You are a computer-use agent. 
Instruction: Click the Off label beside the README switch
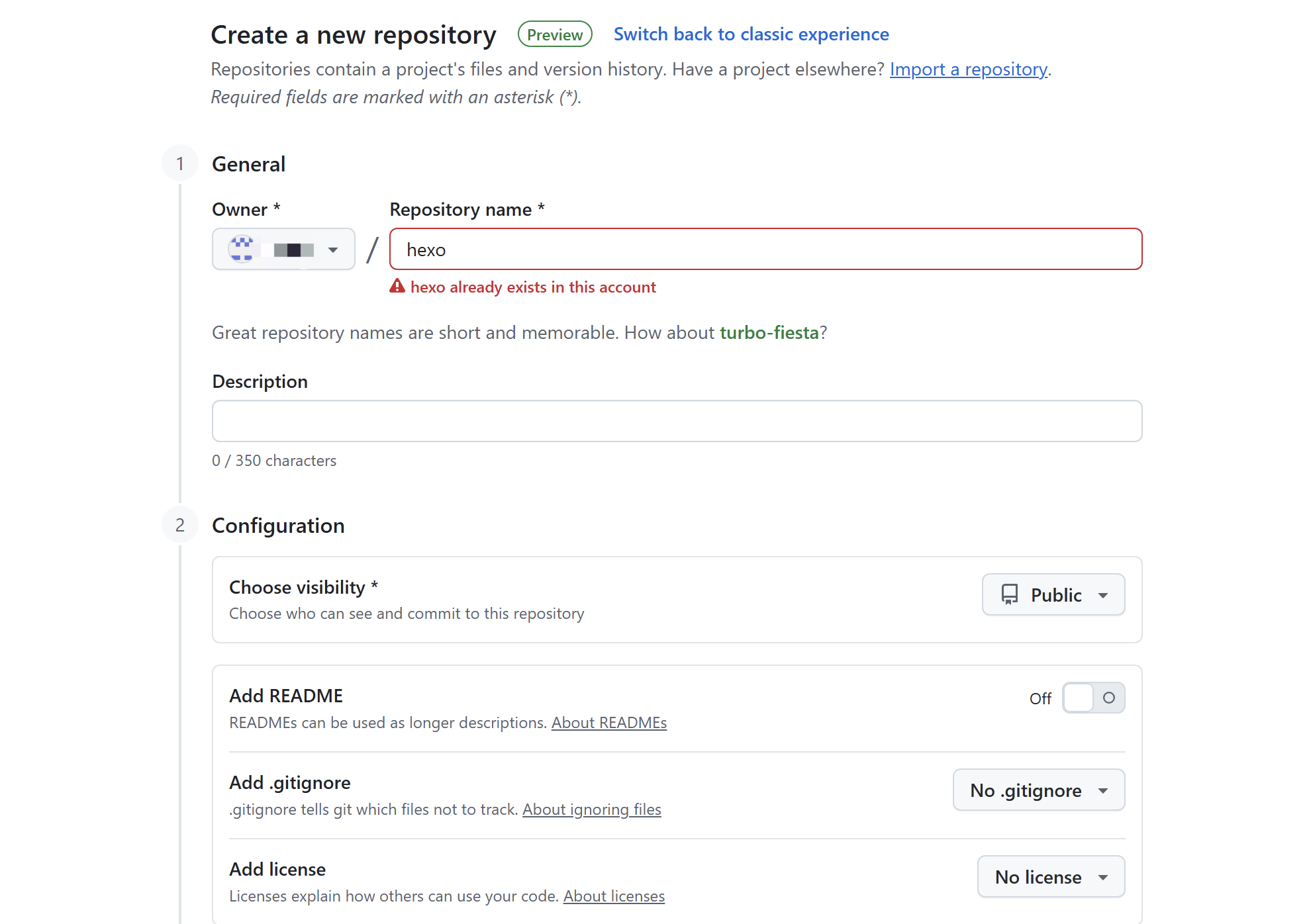(x=1040, y=698)
